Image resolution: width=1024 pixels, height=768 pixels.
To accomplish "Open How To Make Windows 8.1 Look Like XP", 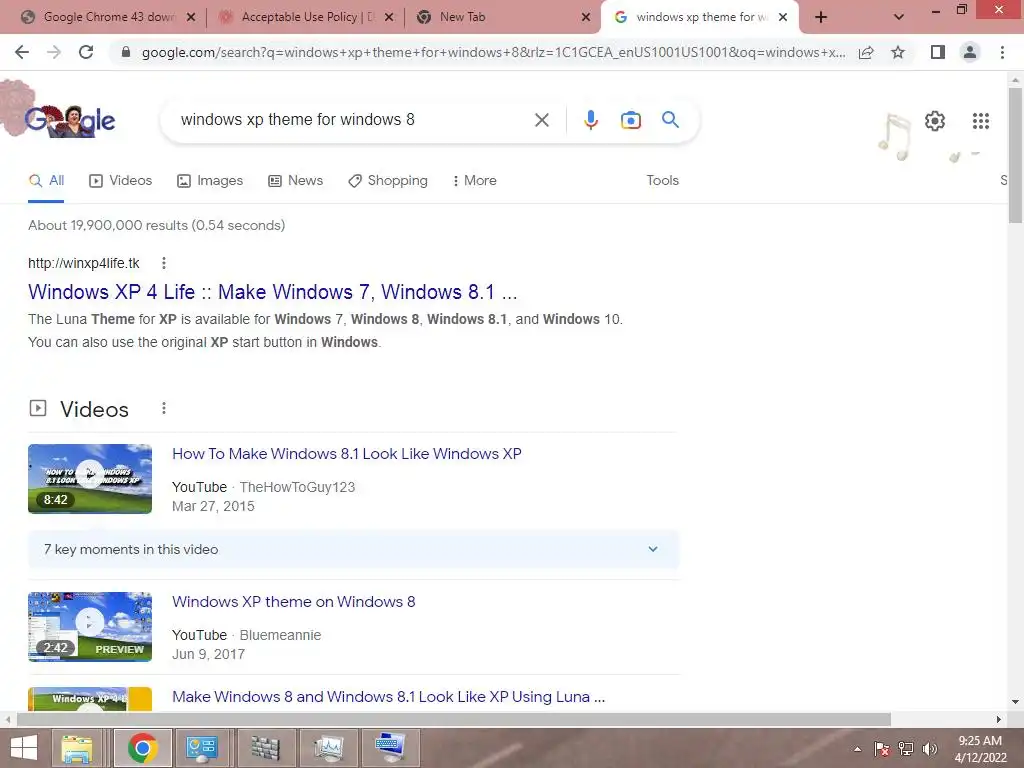I will coord(347,453).
